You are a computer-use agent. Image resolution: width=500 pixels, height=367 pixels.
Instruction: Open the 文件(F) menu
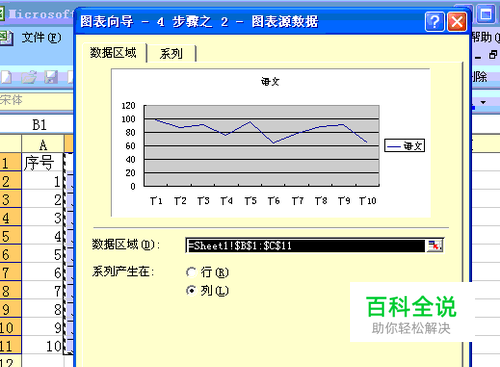click(42, 37)
